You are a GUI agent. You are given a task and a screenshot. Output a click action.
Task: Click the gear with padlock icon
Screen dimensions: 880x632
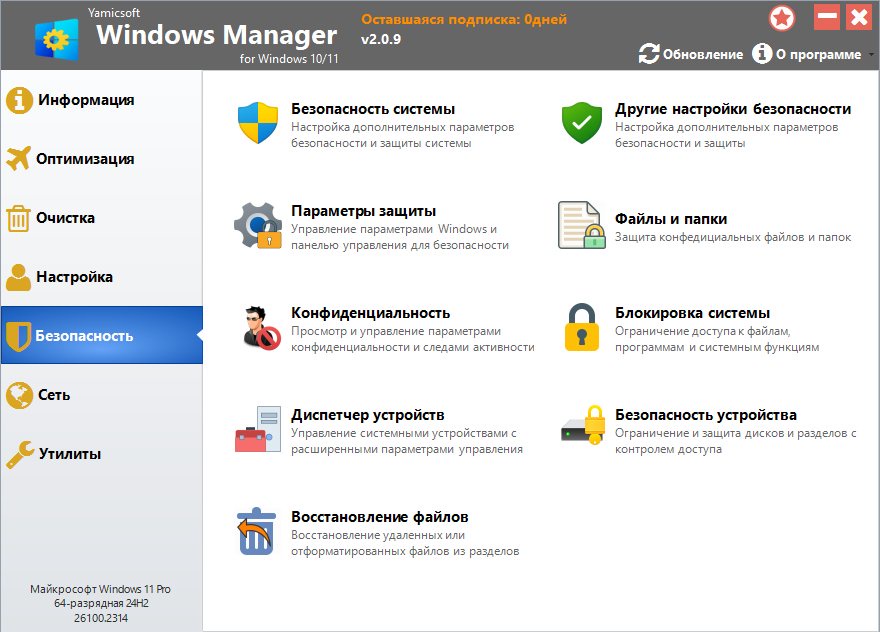257,225
